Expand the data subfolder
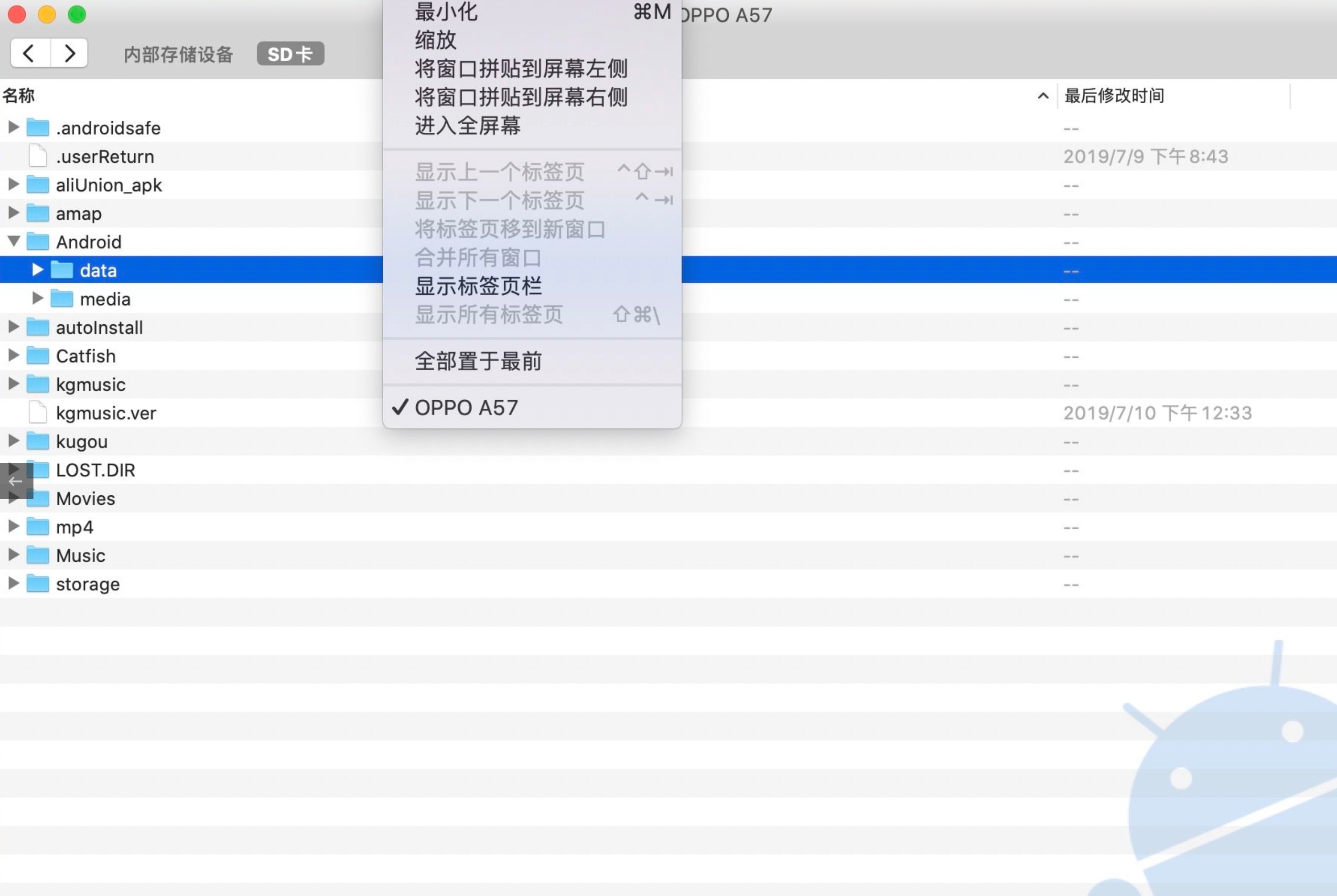1337x896 pixels. [38, 270]
